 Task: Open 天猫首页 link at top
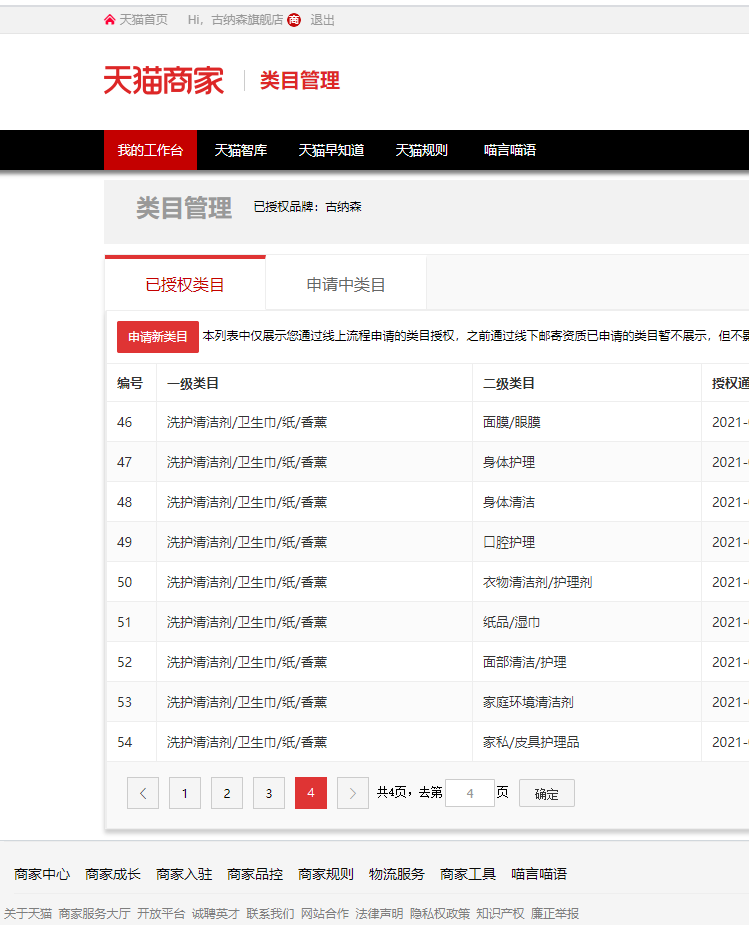(x=143, y=20)
